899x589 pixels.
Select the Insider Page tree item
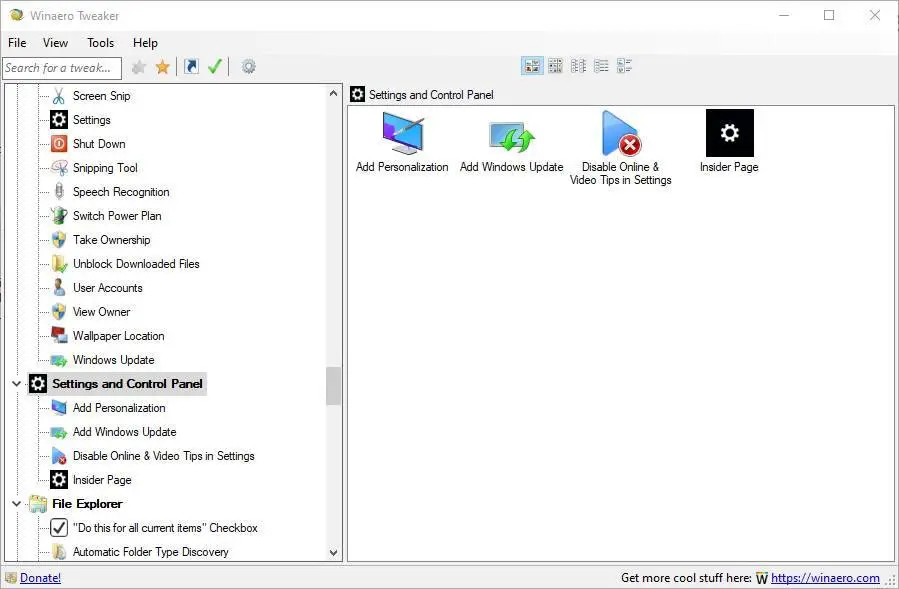click(102, 480)
